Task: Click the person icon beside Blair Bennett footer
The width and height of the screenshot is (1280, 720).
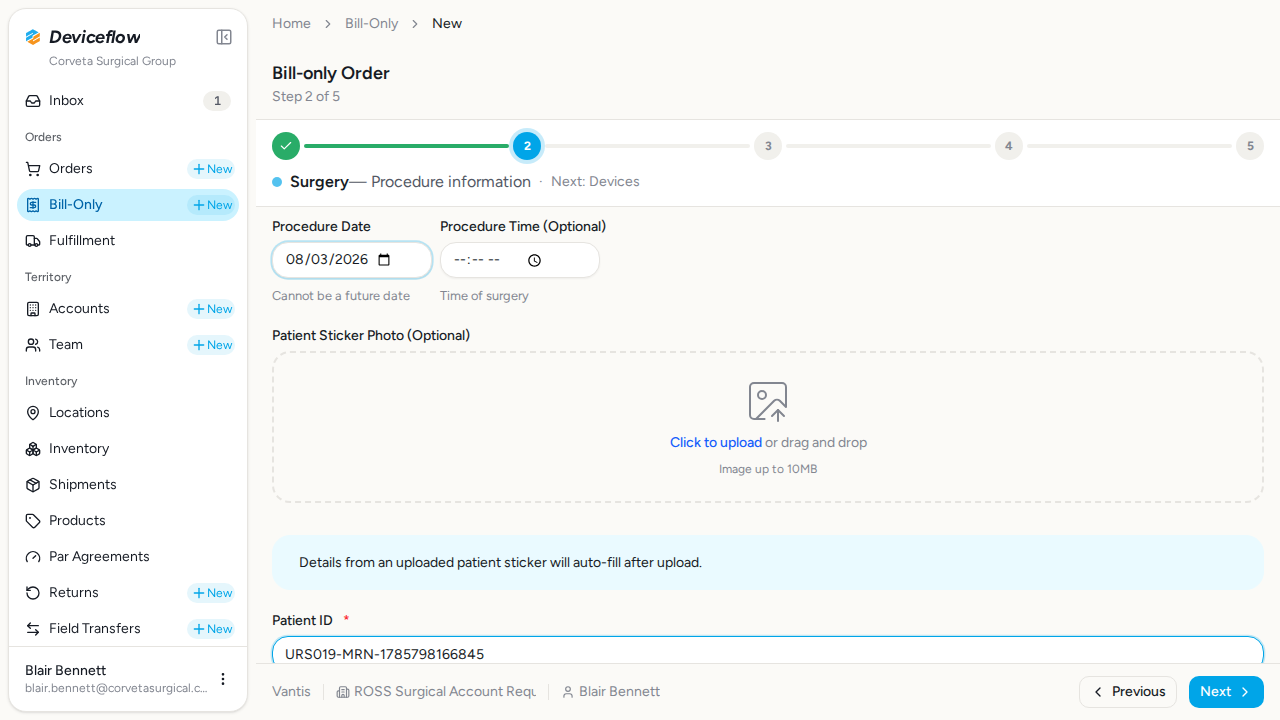Action: 568,692
